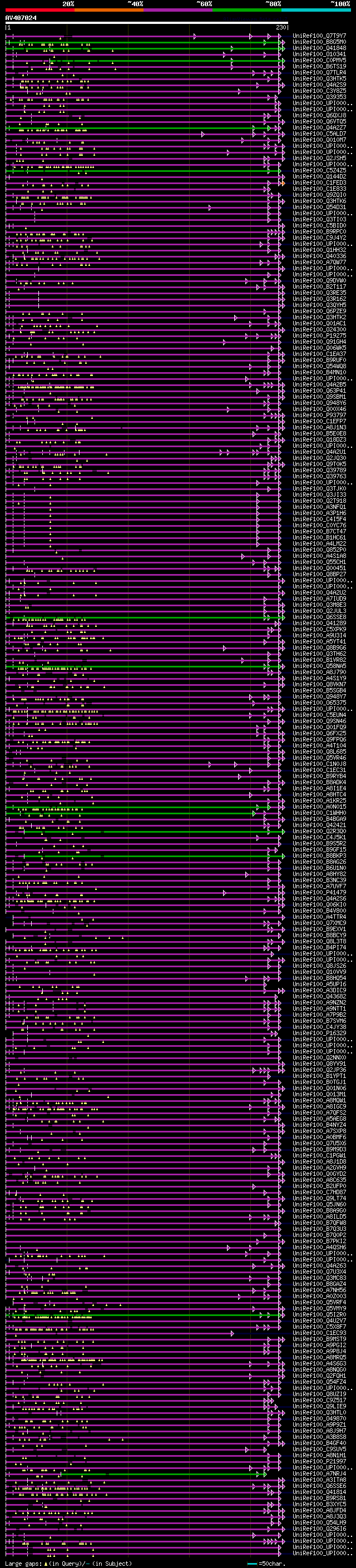356x1568 pixels.
Task: Click the cyan ~100% identity legend bar
Action: 317,10
